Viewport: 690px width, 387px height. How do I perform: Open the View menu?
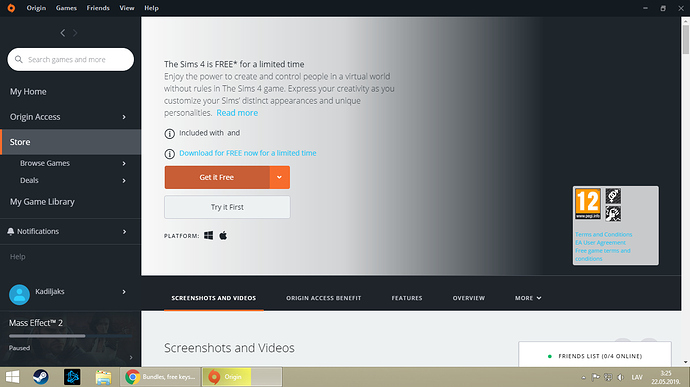pos(127,8)
